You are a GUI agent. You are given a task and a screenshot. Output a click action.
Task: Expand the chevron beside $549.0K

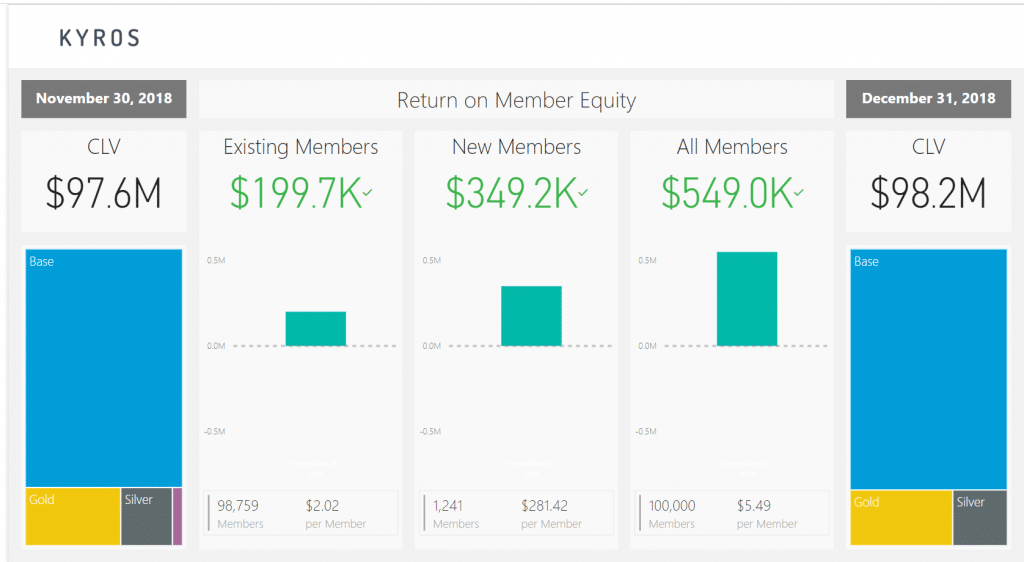click(802, 192)
